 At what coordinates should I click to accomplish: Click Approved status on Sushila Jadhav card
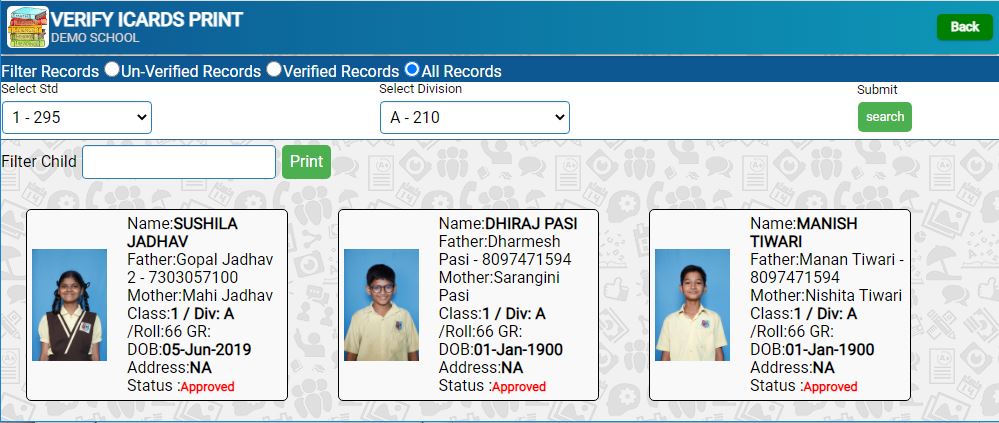point(208,387)
